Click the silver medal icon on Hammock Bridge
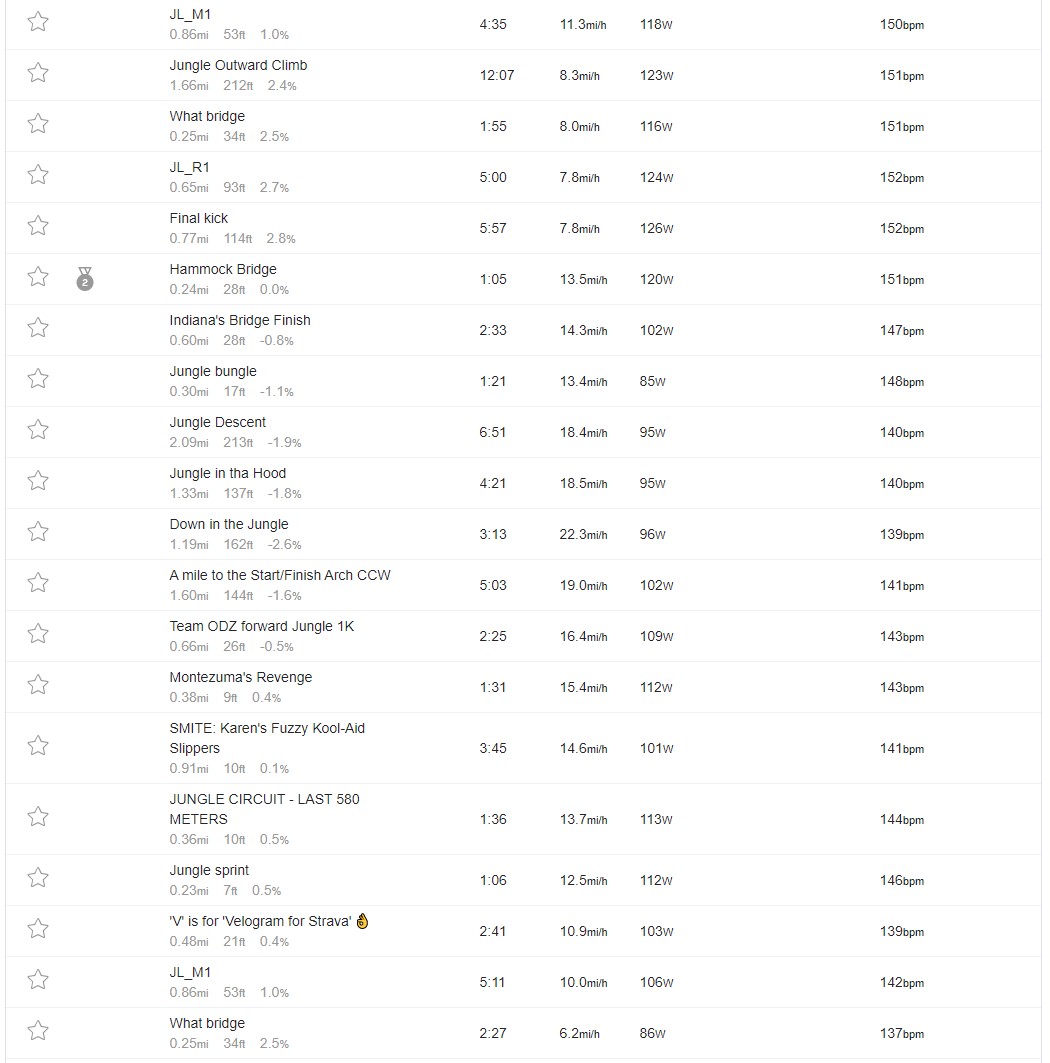 pos(85,279)
